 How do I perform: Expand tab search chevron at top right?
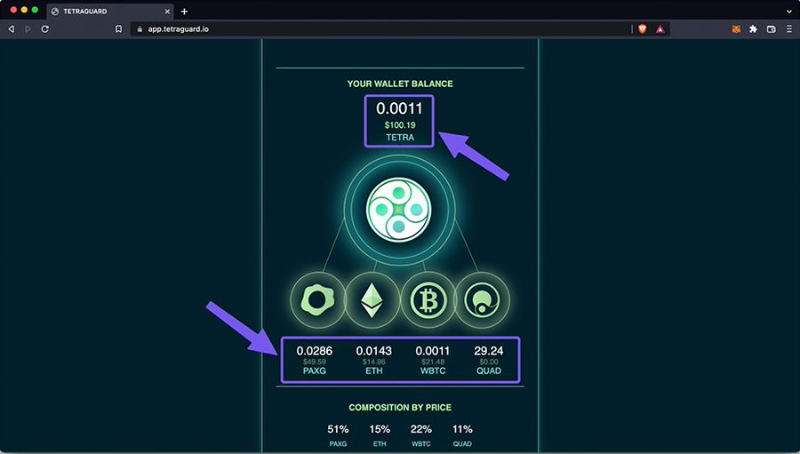pyautogui.click(x=789, y=11)
